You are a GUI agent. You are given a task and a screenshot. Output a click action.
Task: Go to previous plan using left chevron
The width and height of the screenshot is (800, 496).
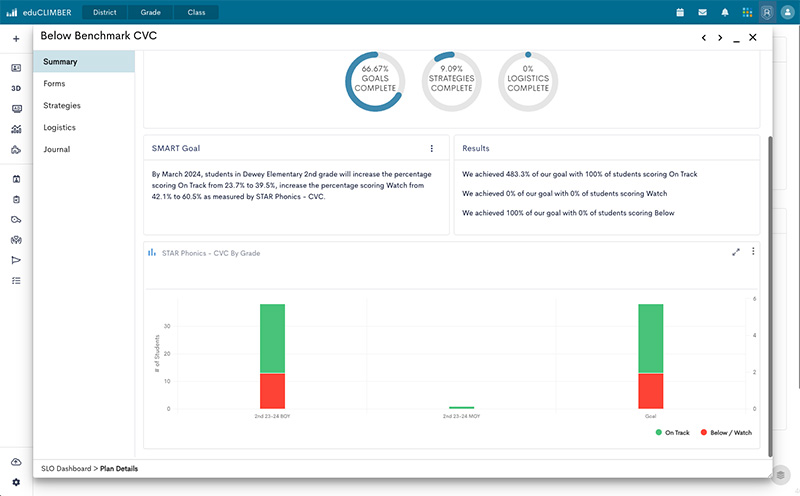(703, 38)
